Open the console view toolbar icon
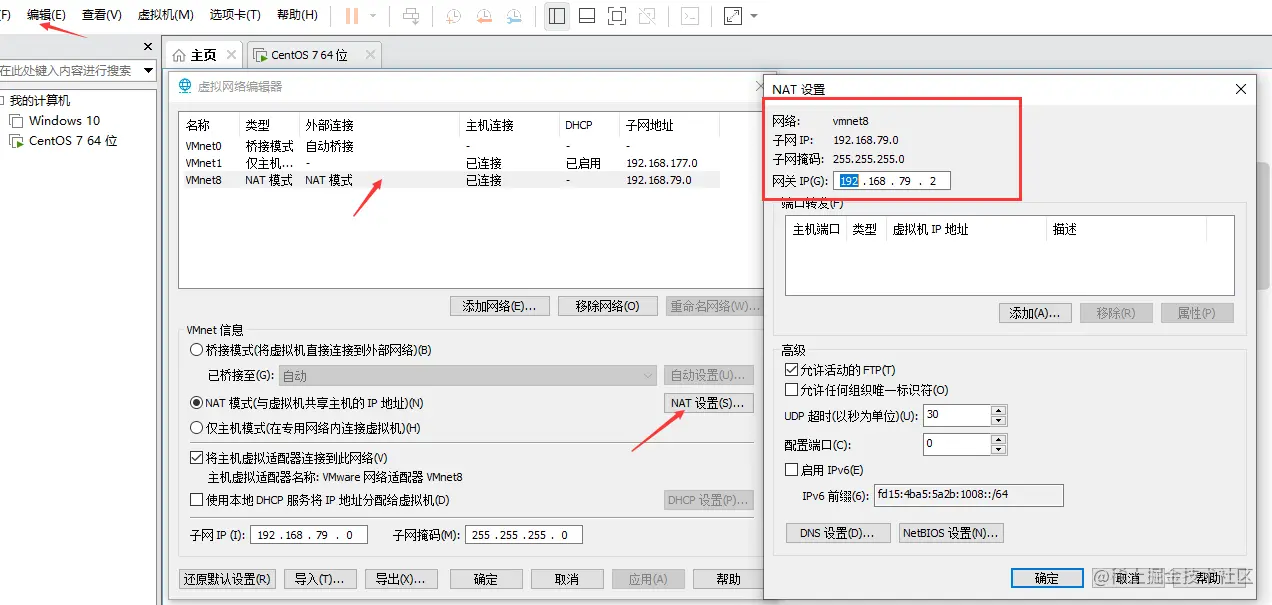Image resolution: width=1272 pixels, height=605 pixels. 690,16
